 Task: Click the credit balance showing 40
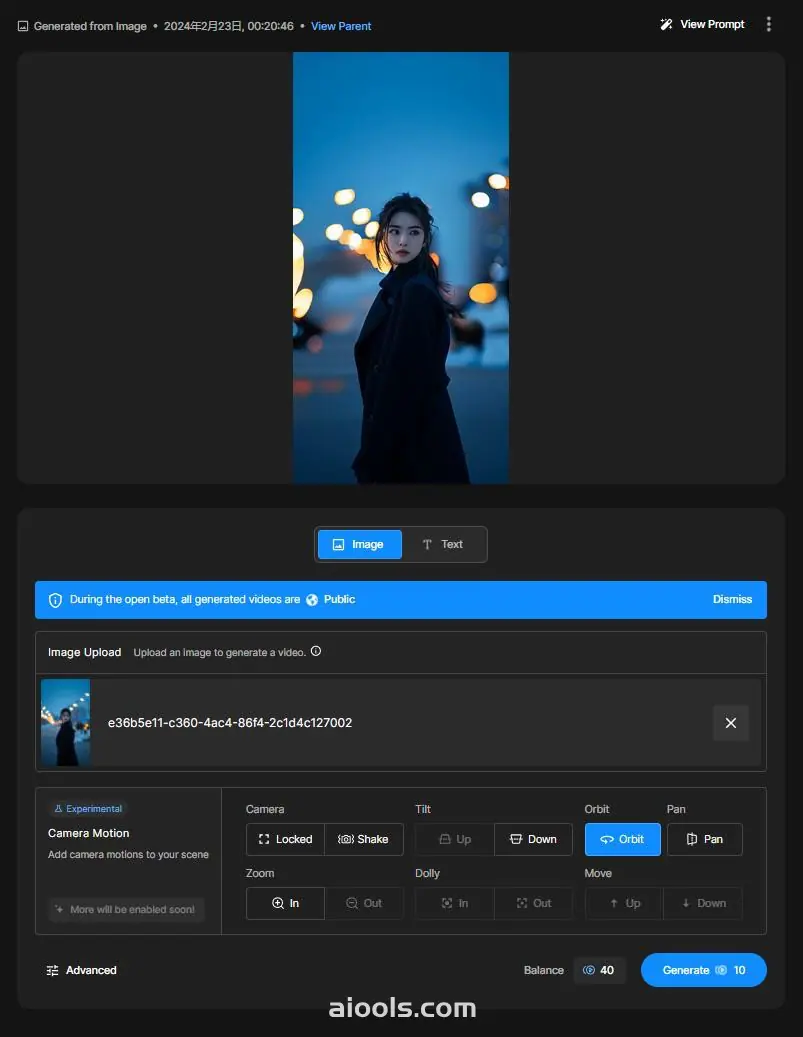click(x=599, y=970)
